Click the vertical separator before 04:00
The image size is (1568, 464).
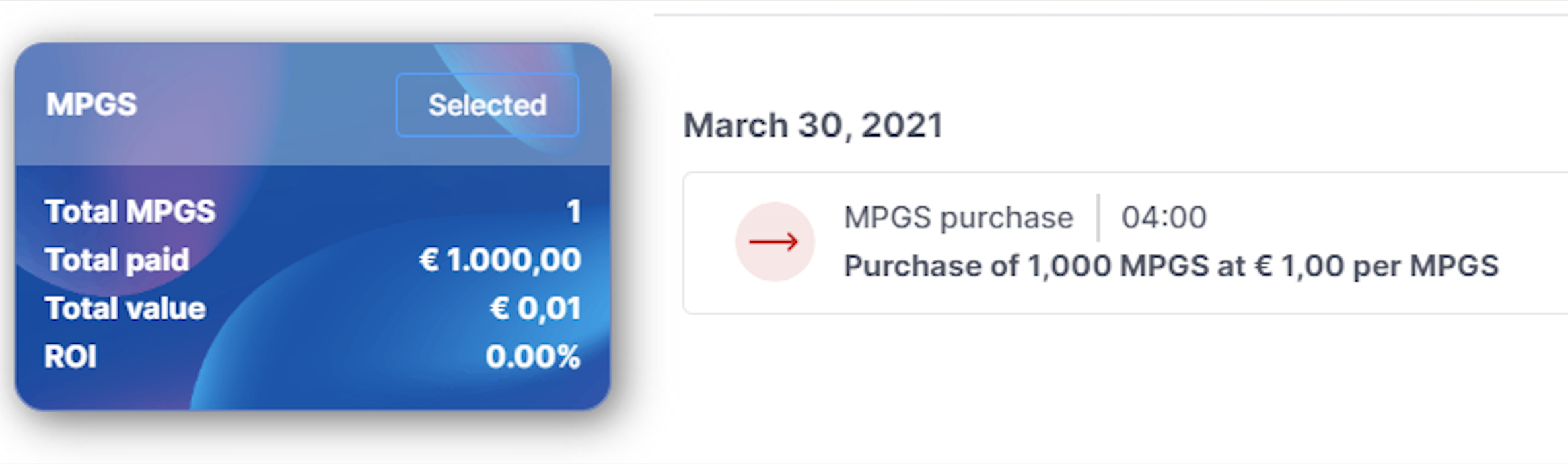[1098, 218]
